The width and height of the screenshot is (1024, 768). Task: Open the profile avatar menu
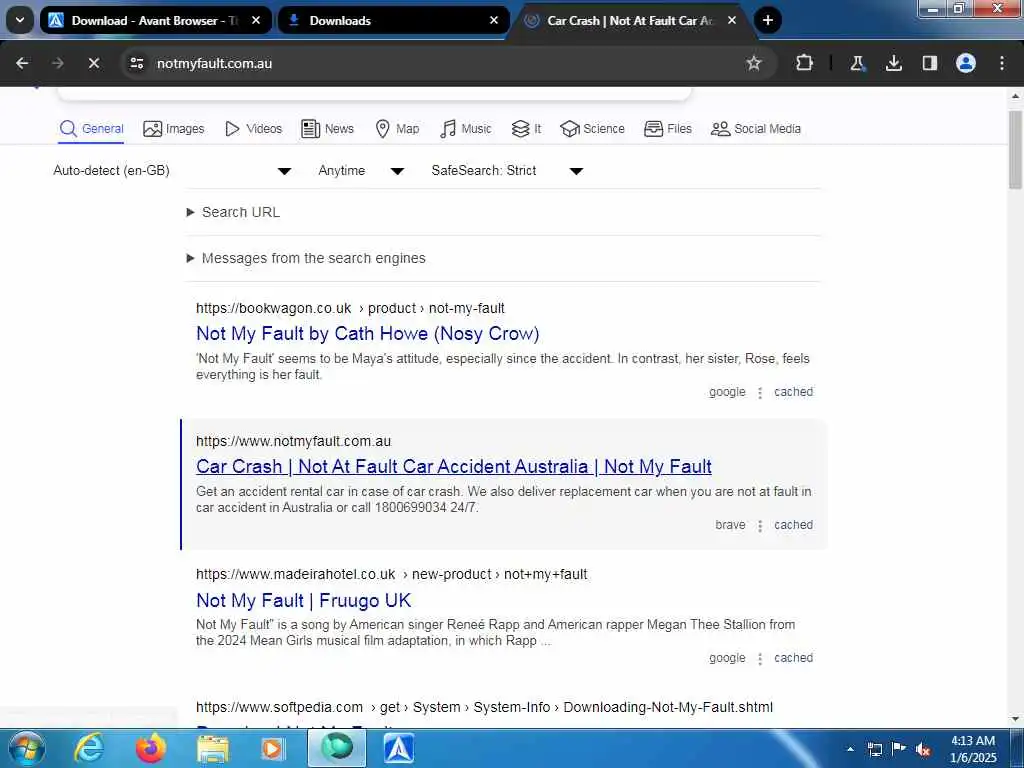(x=965, y=63)
